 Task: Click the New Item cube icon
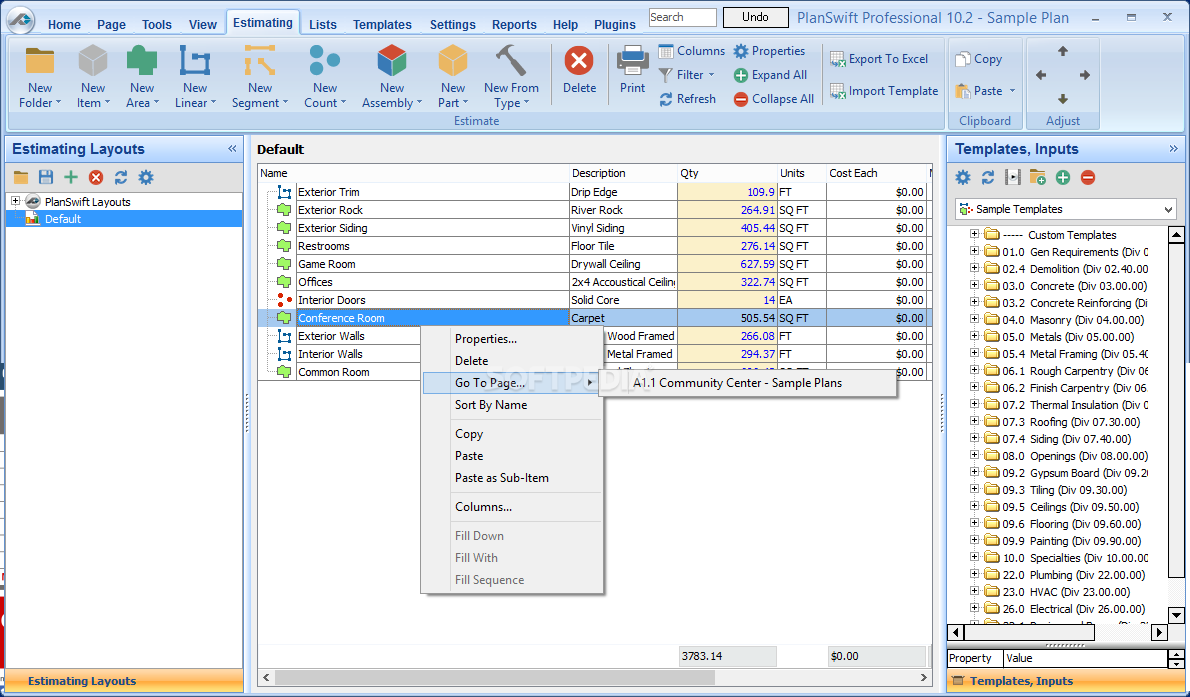93,61
